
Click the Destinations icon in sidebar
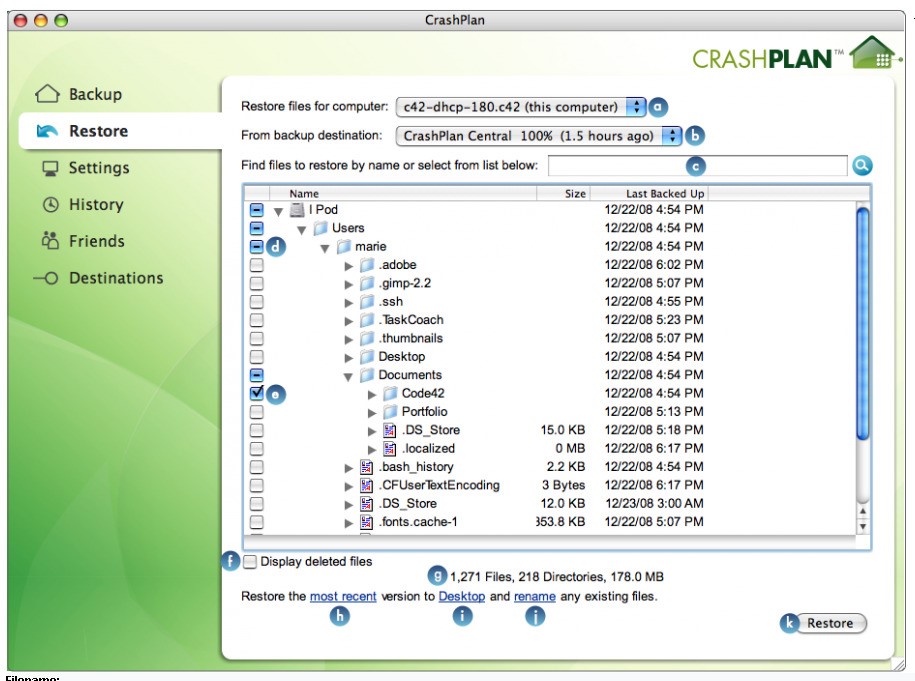pyautogui.click(x=46, y=278)
